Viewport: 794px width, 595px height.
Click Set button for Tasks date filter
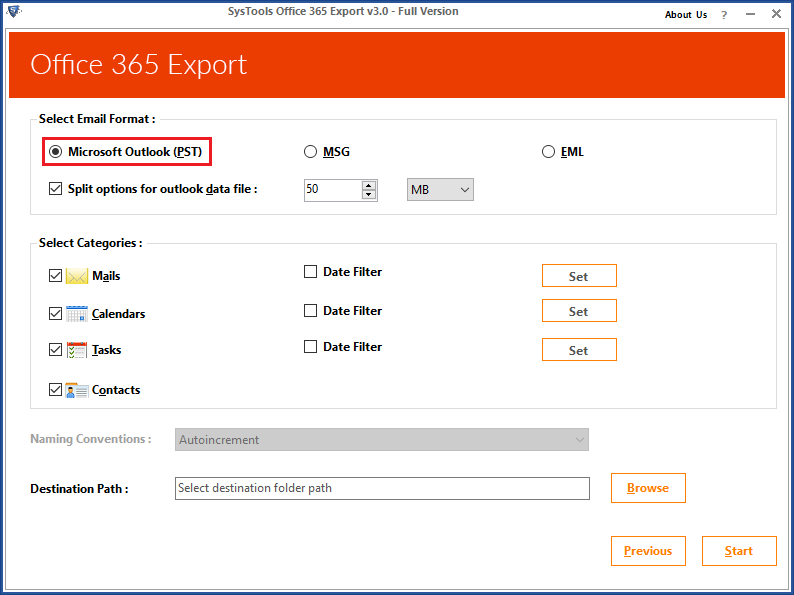pyautogui.click(x=579, y=350)
